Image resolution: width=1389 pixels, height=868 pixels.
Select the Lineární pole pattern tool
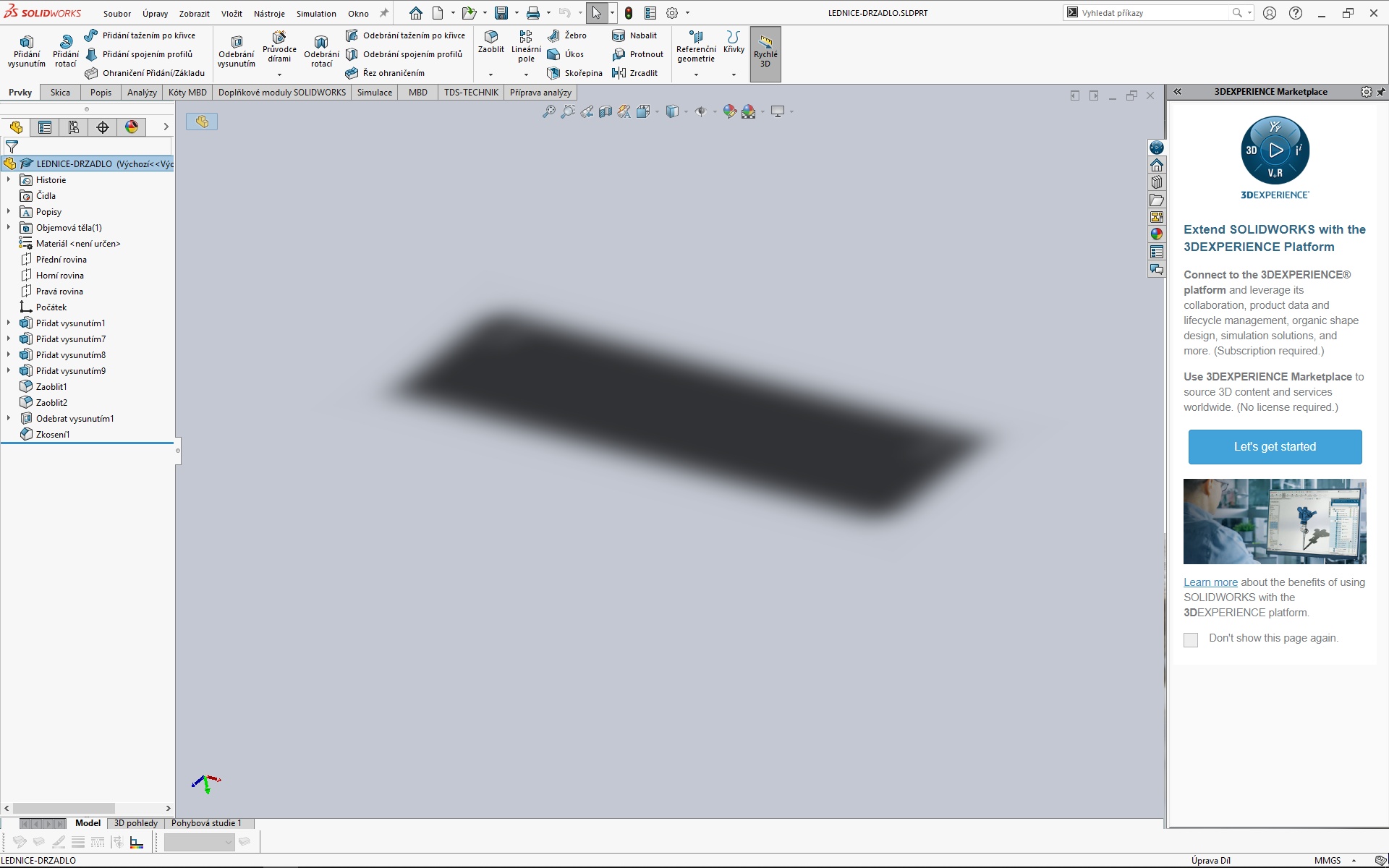(x=526, y=47)
